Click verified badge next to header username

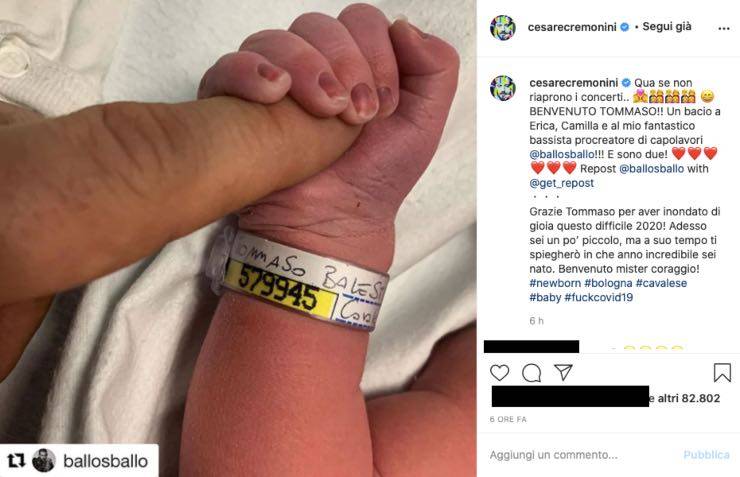tap(624, 27)
